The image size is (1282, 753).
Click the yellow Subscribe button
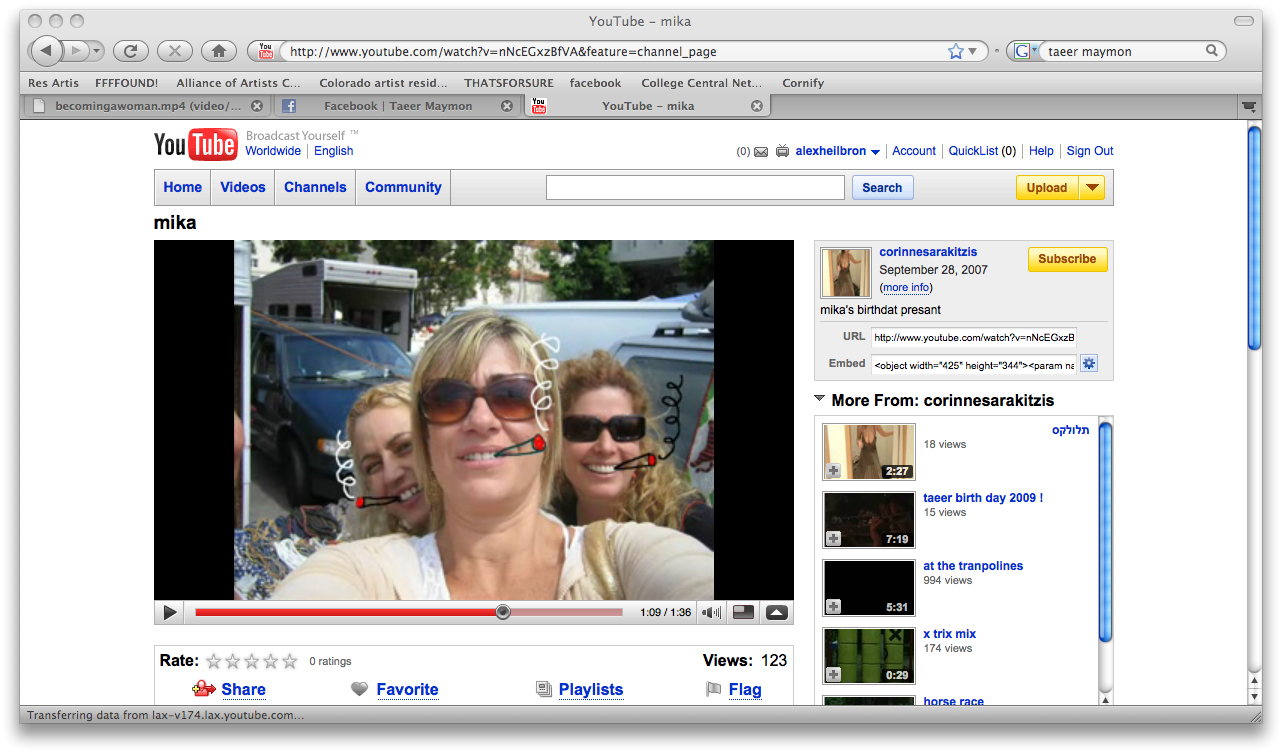pos(1067,259)
